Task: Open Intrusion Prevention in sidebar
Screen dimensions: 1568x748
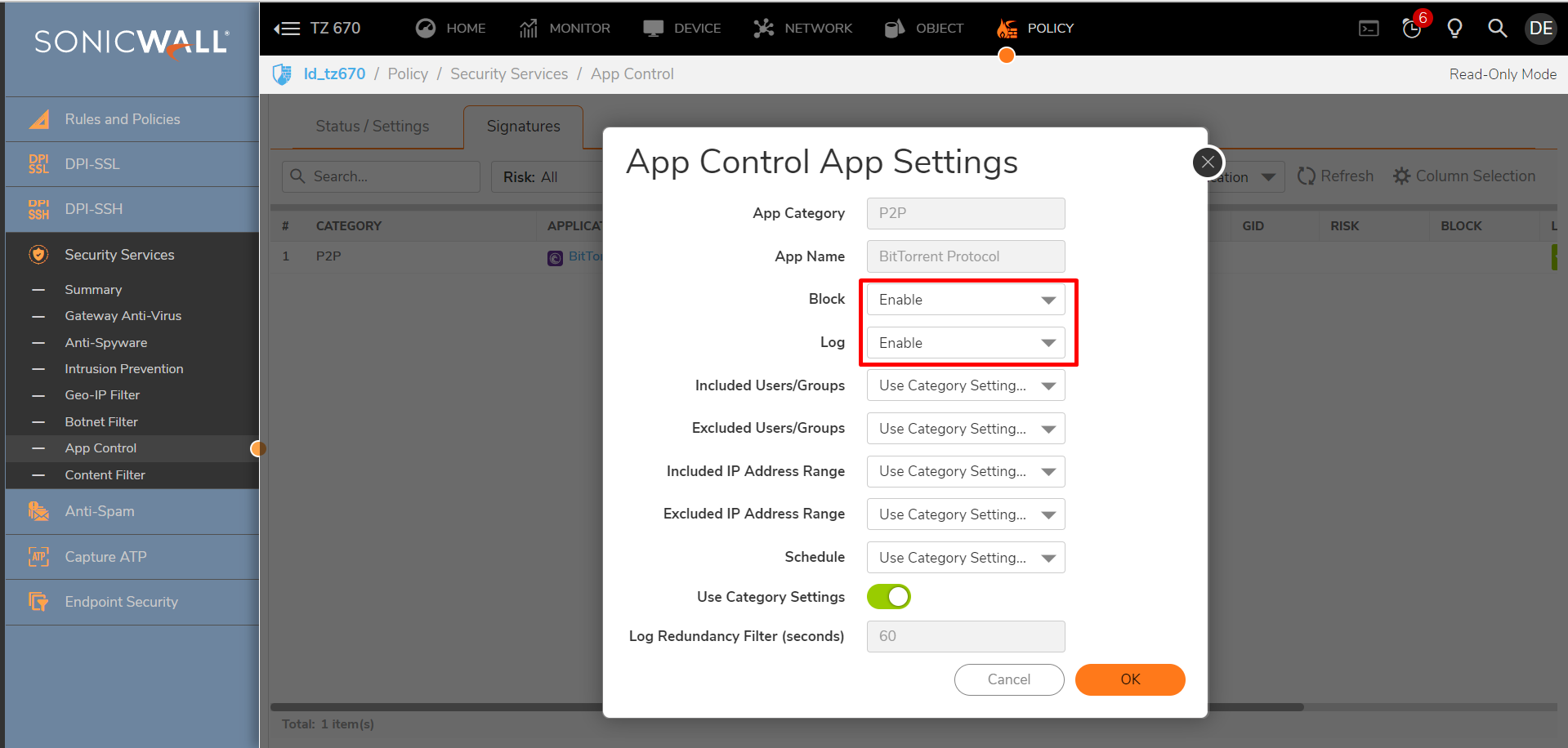Action: pos(124,369)
